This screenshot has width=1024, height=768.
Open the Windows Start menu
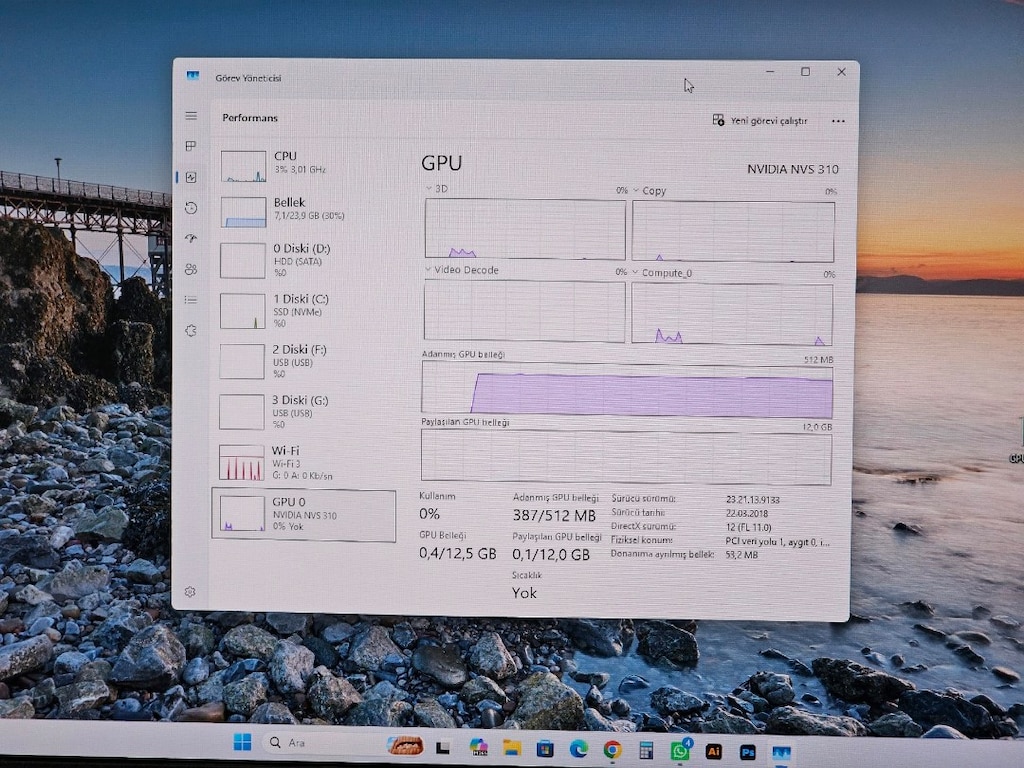coord(242,742)
